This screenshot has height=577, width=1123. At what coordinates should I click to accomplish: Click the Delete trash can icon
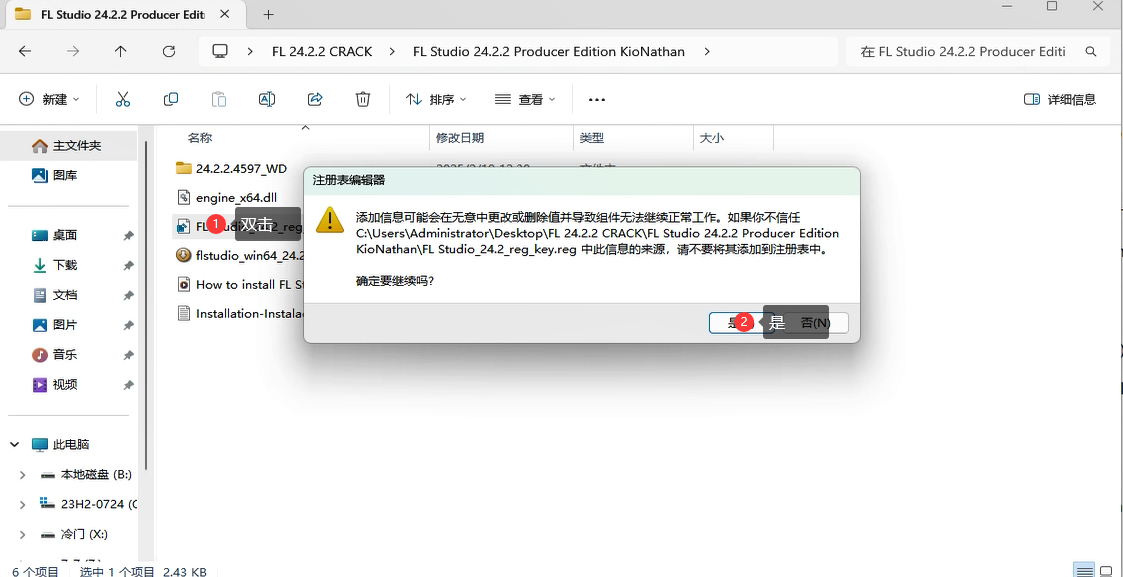pos(363,100)
